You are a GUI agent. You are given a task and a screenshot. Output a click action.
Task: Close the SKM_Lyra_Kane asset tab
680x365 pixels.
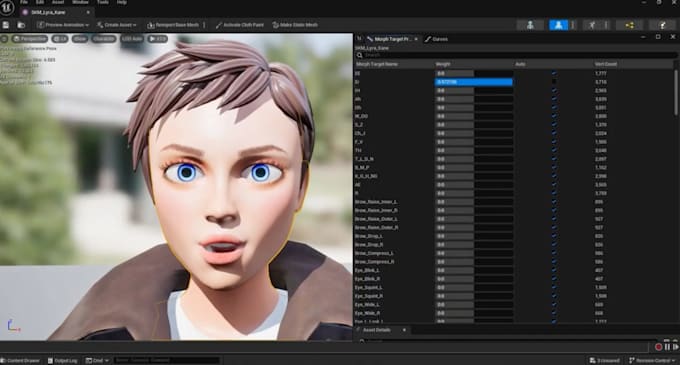88,13
